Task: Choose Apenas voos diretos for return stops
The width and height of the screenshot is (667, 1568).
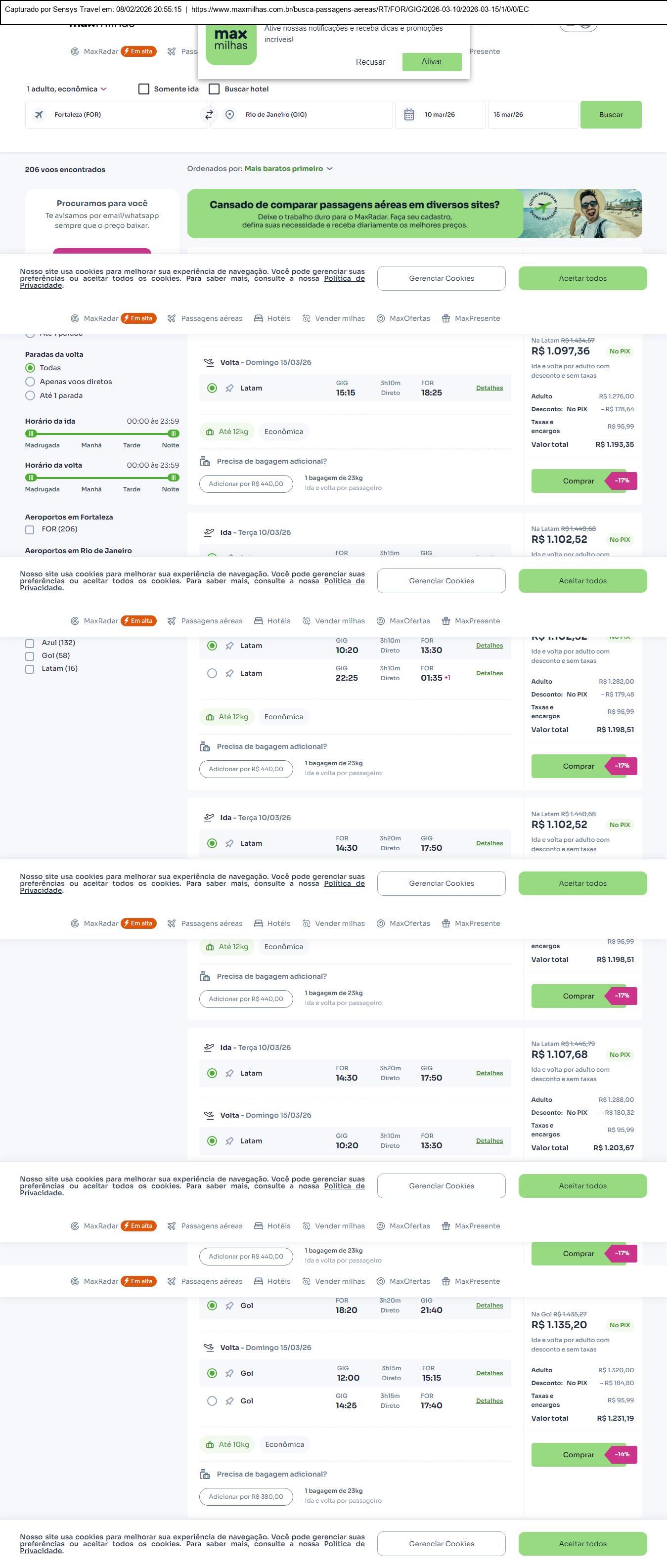Action: click(30, 382)
